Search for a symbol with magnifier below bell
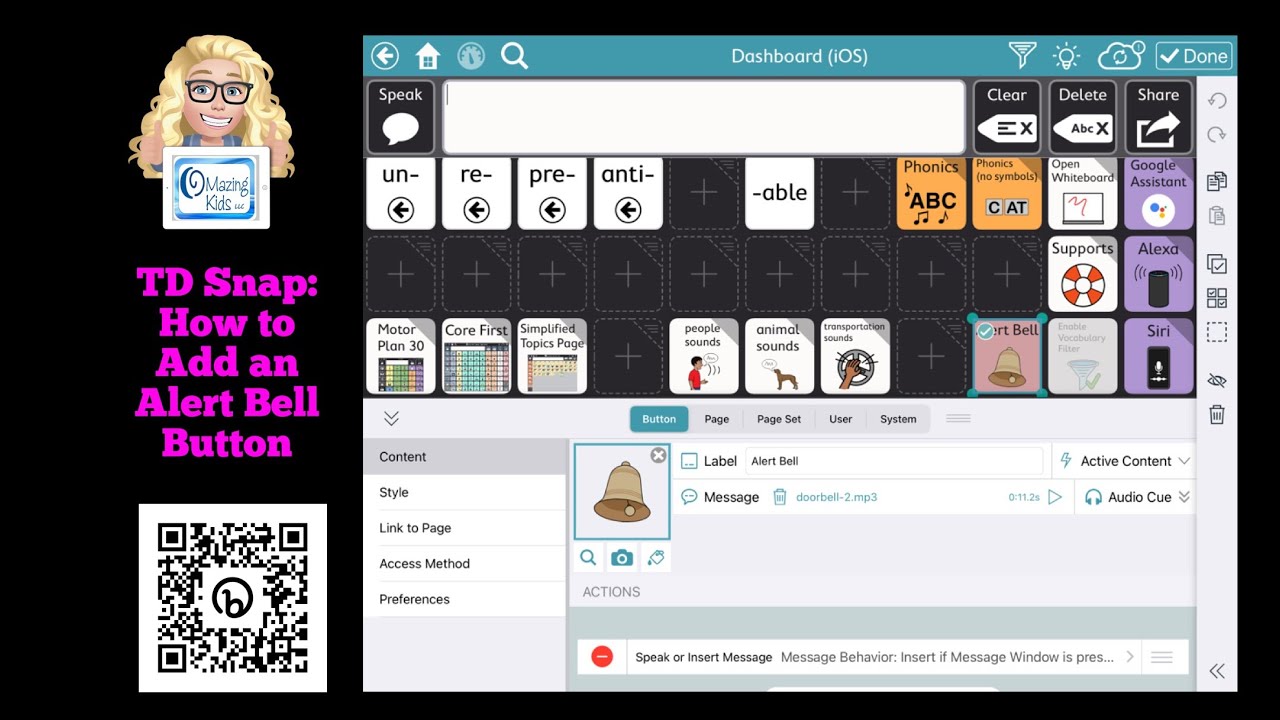Viewport: 1280px width, 720px height. pyautogui.click(x=588, y=558)
